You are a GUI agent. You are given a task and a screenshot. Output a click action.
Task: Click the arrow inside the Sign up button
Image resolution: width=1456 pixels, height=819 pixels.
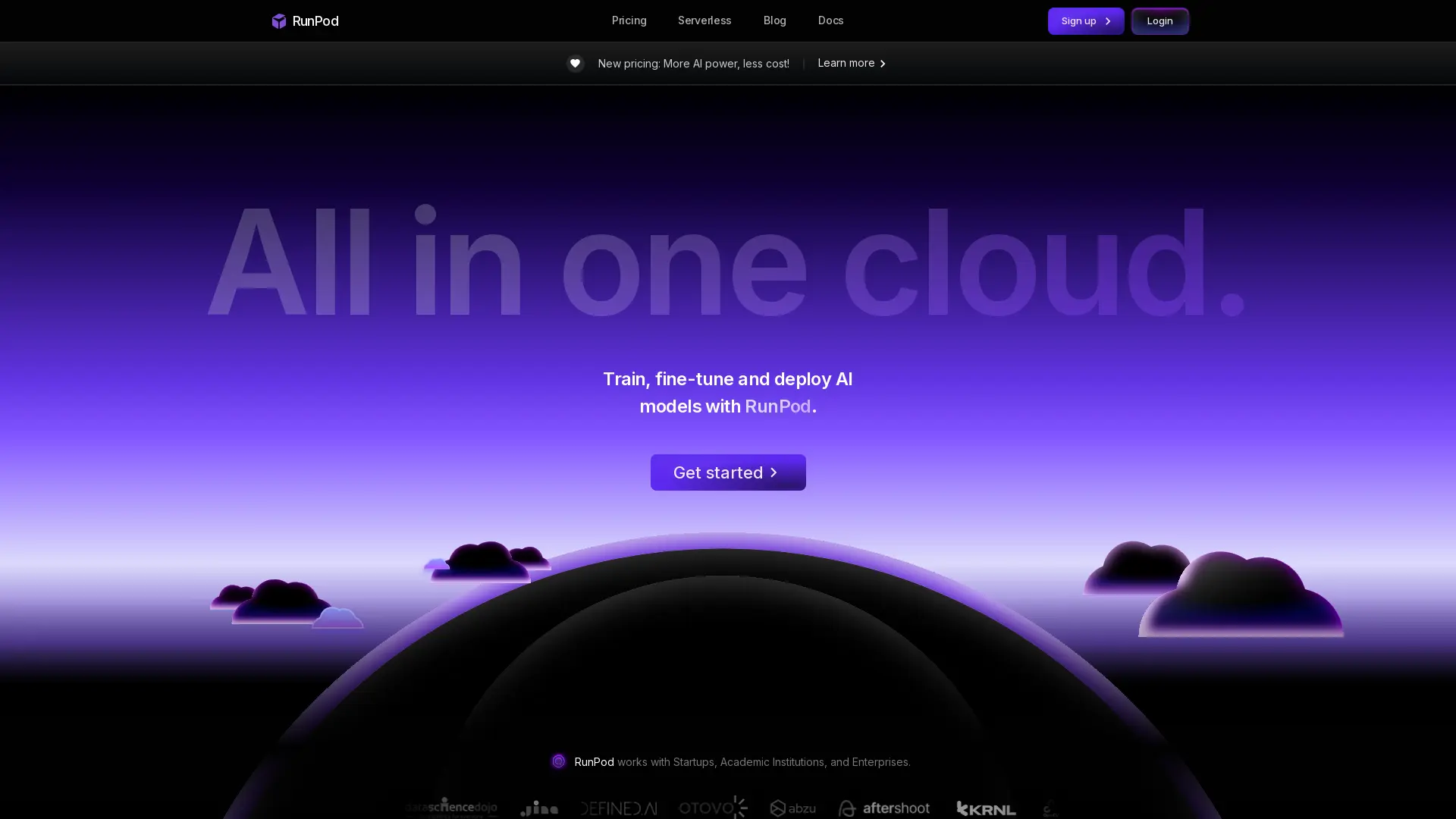coord(1108,21)
